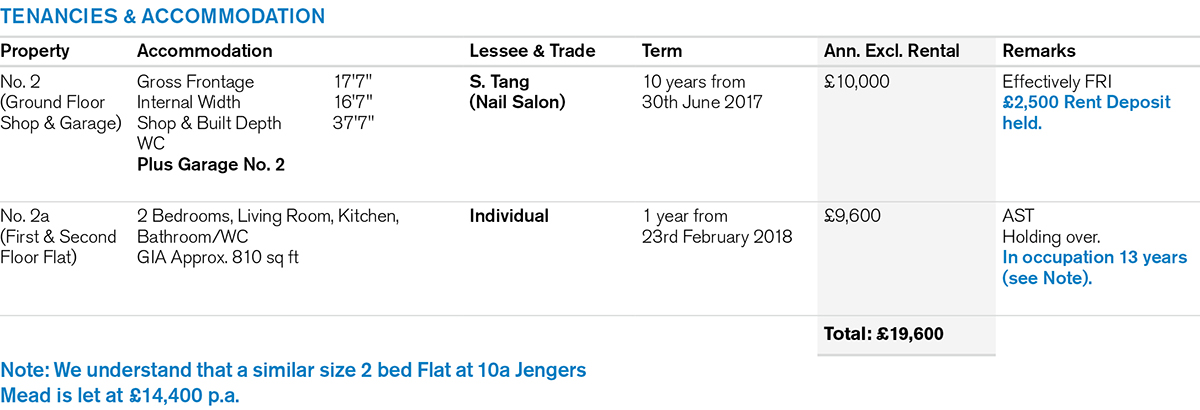Click the Total: £19,600 cell
Image resolution: width=1200 pixels, height=410 pixels.
pyautogui.click(x=883, y=334)
